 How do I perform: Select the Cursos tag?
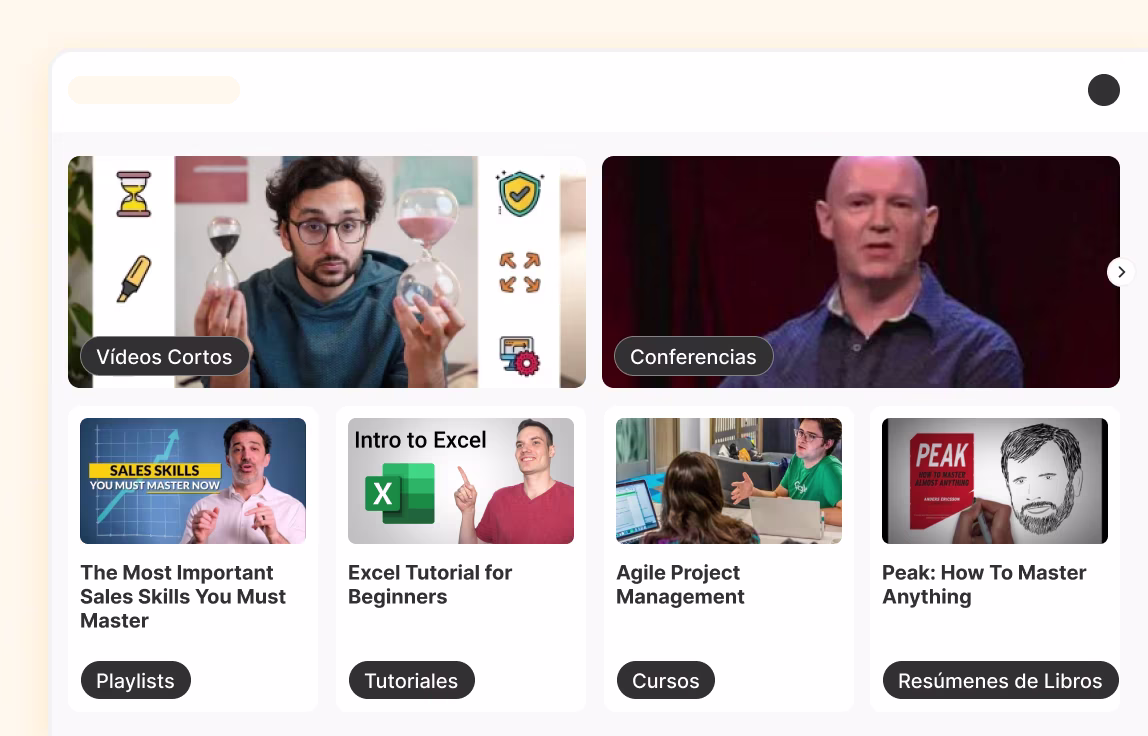coord(666,680)
